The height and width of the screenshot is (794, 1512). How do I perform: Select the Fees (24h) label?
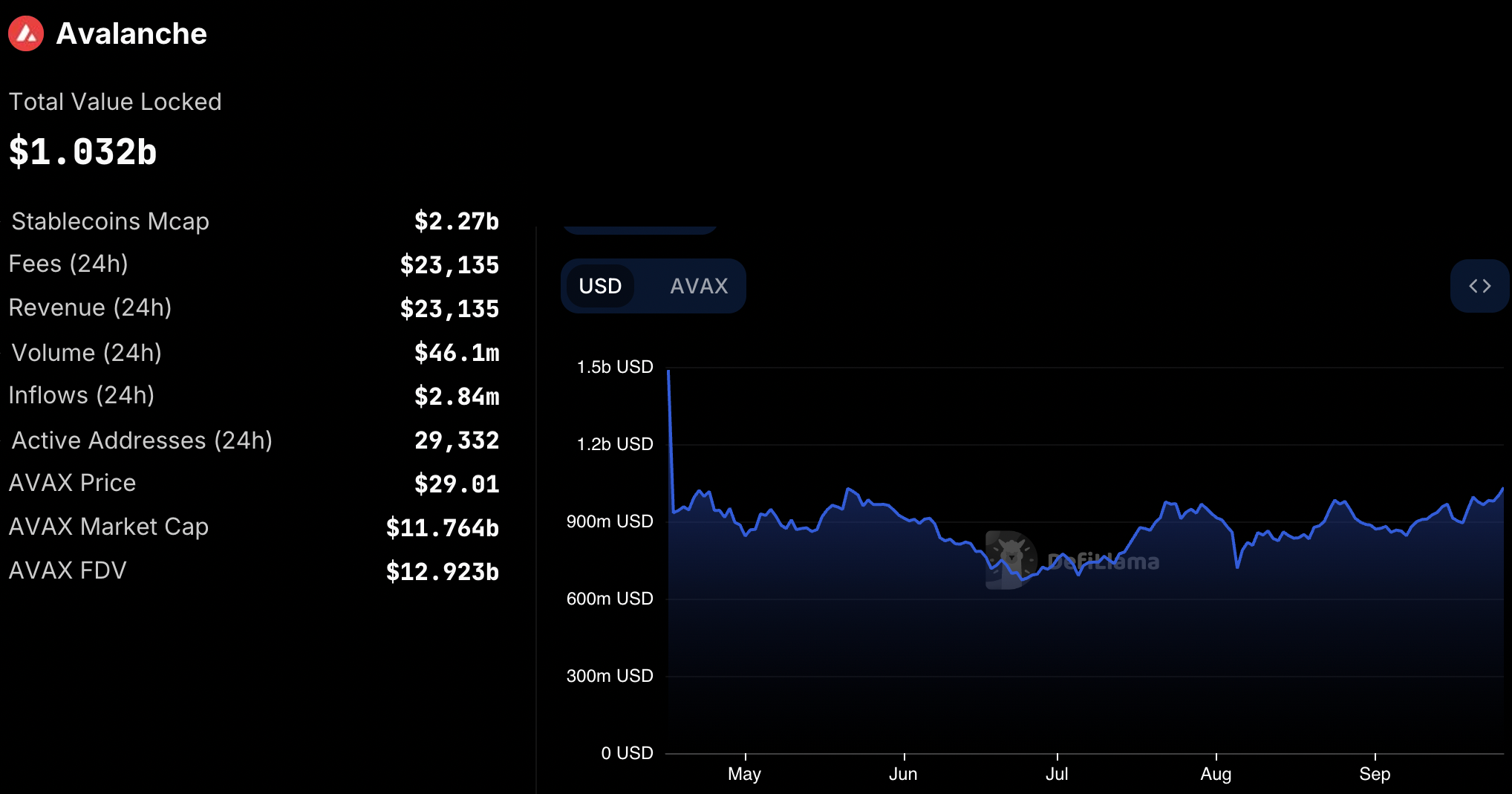coord(68,264)
